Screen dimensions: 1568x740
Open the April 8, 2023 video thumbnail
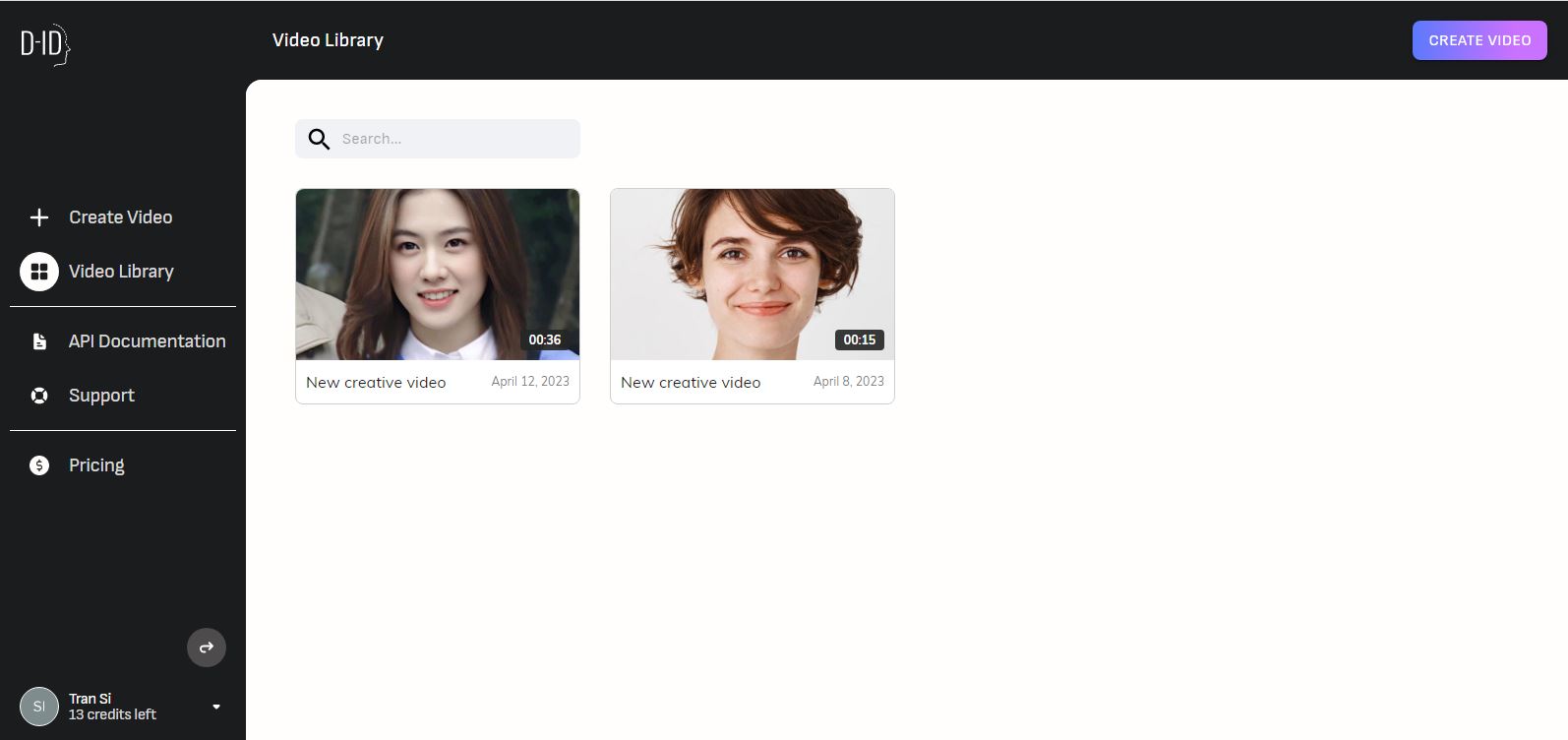click(x=752, y=274)
